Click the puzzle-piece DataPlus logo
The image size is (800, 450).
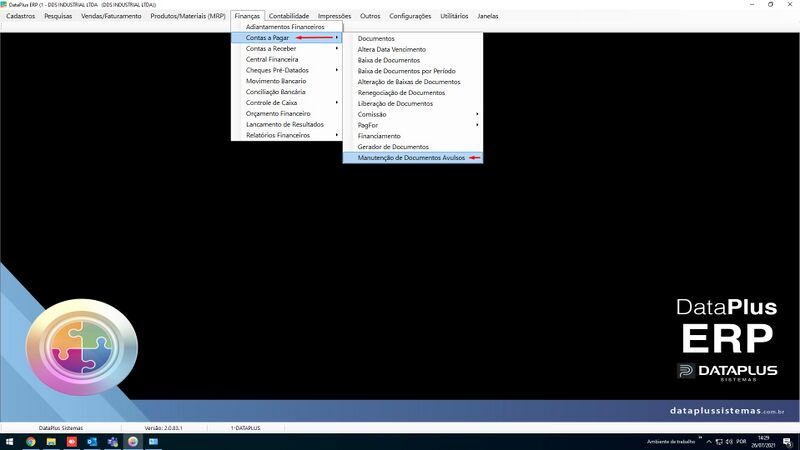82,347
